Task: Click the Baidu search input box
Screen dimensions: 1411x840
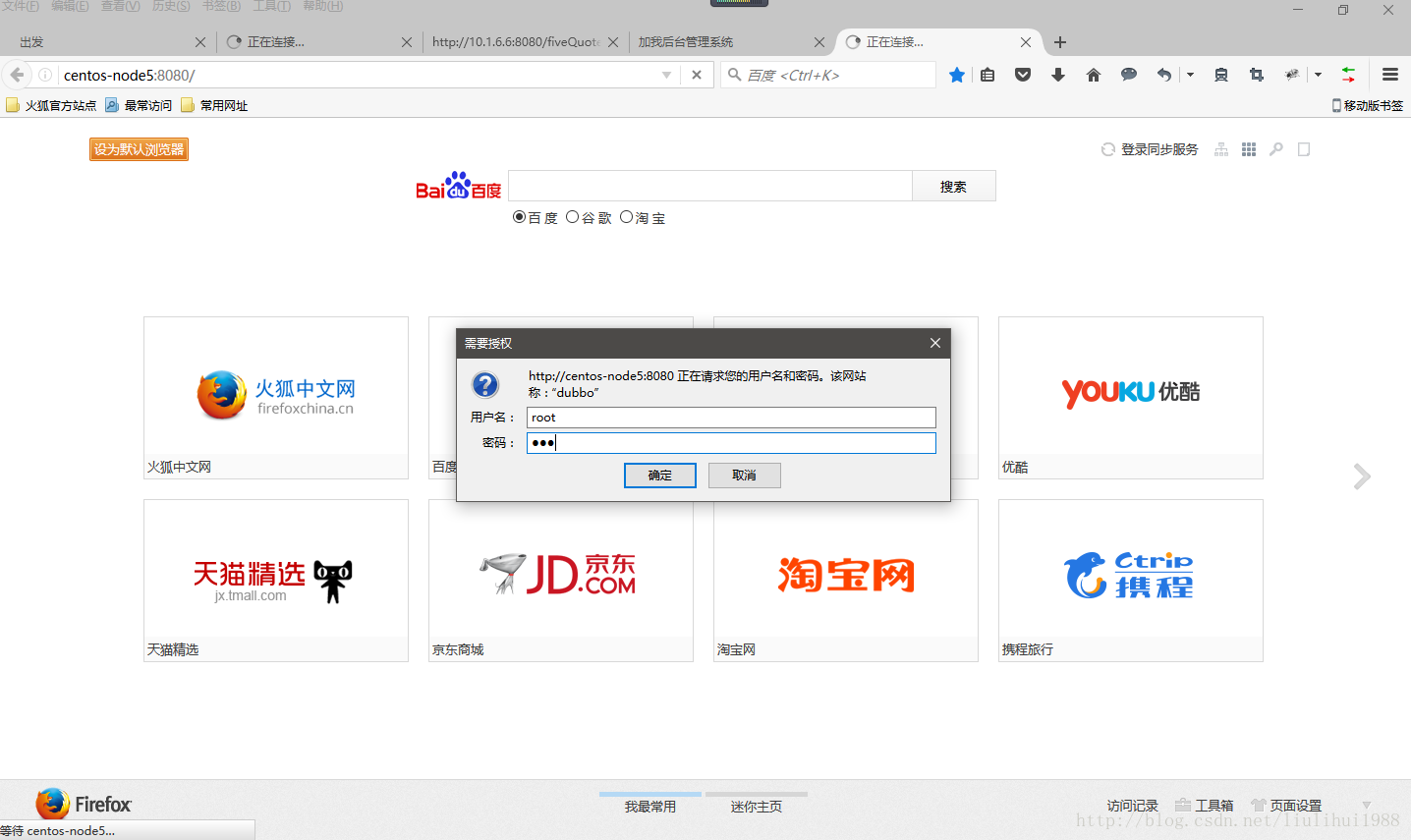Action: click(x=710, y=186)
